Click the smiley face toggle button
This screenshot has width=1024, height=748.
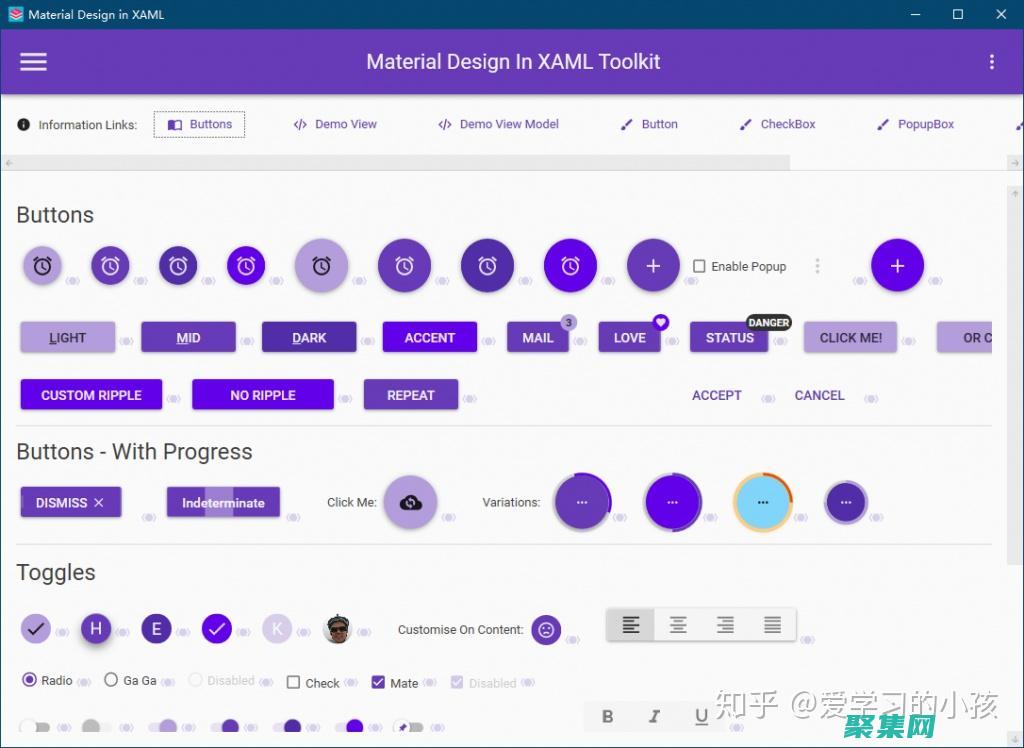coord(546,630)
